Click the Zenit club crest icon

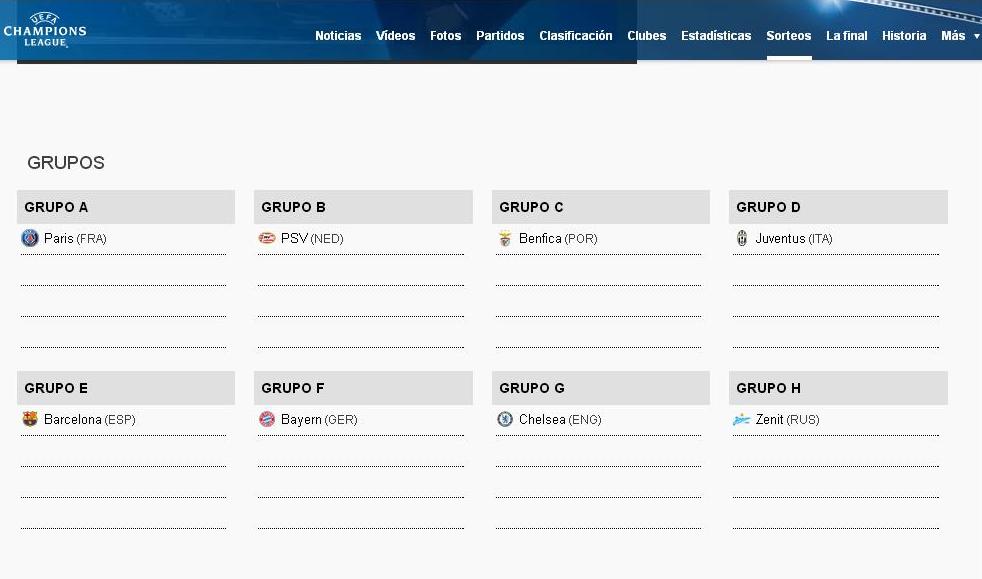point(742,419)
